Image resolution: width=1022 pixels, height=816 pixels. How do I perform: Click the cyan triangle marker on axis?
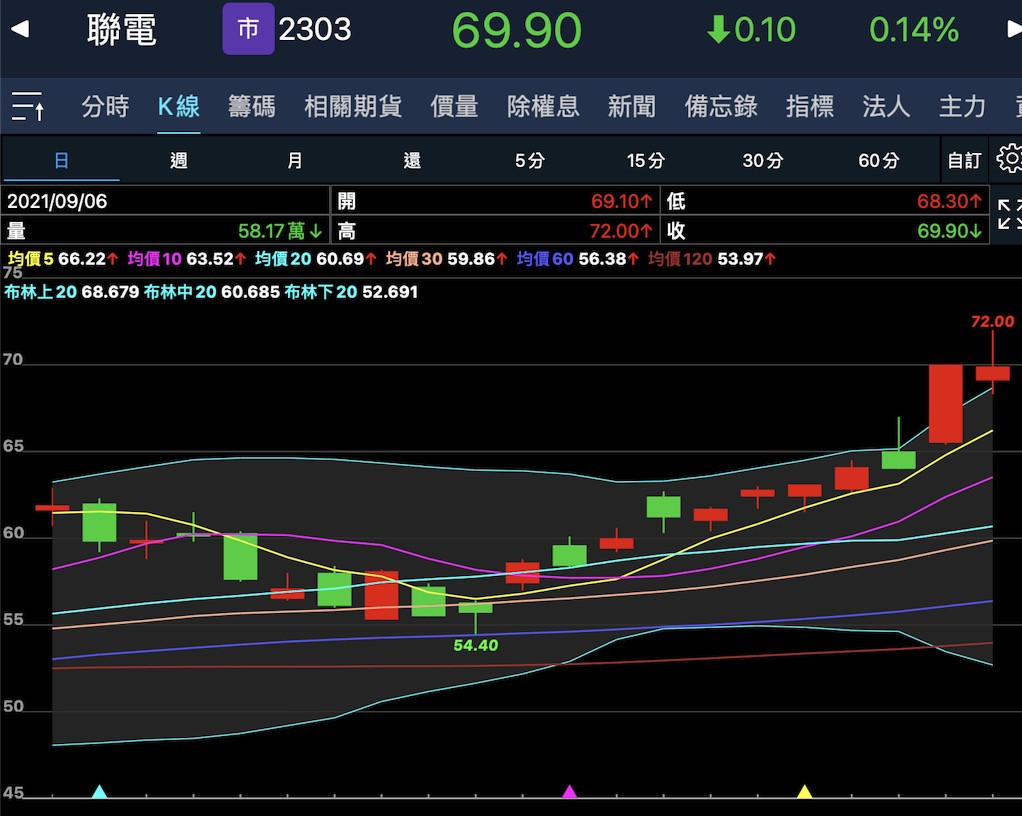(99, 792)
